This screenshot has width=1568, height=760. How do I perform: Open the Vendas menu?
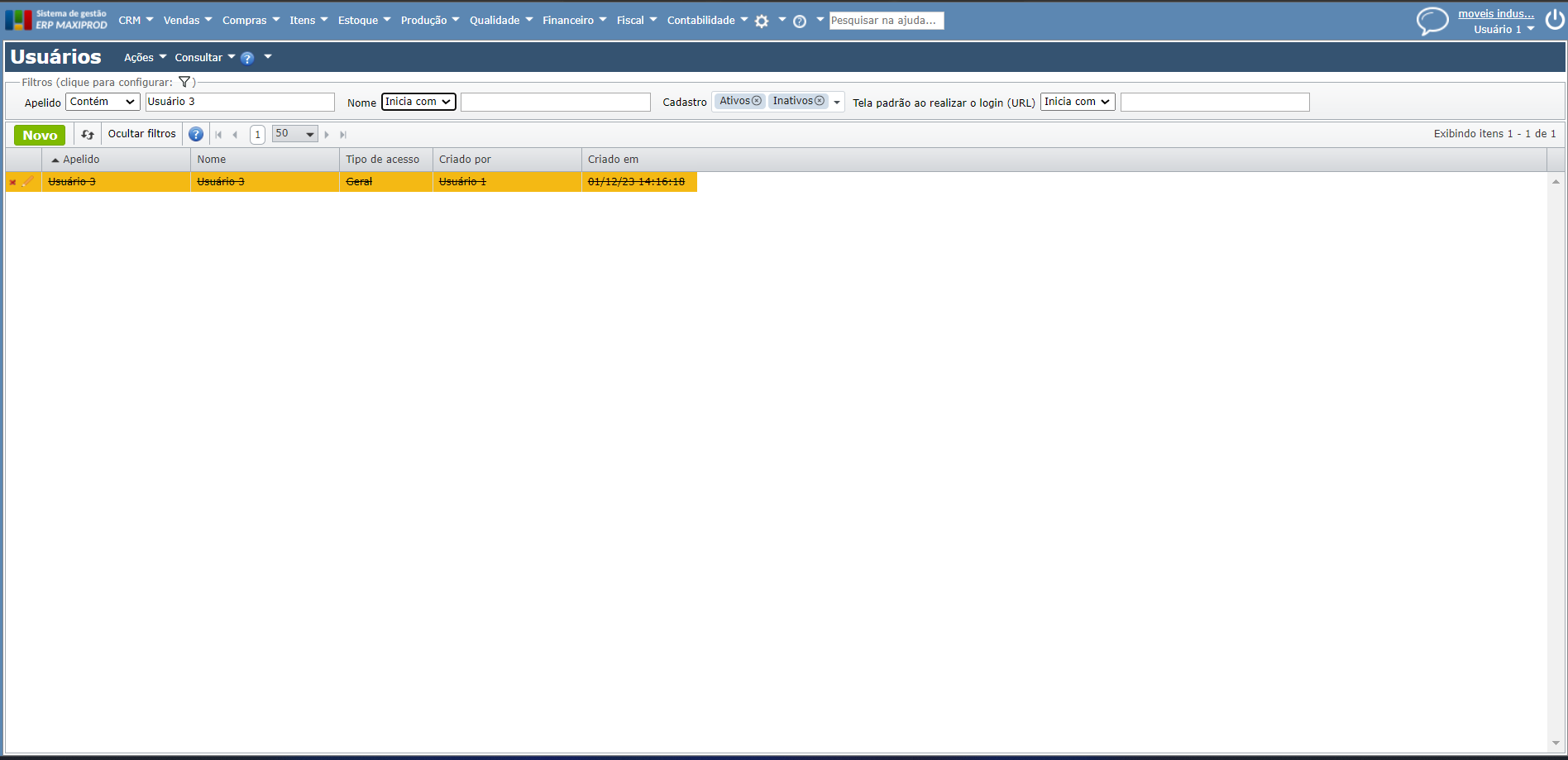188,21
